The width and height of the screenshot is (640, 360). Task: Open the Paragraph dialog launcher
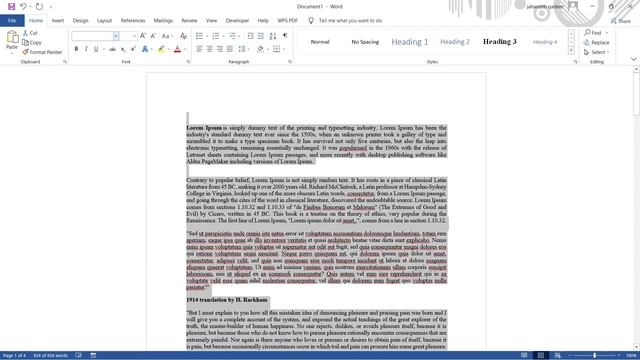290,62
